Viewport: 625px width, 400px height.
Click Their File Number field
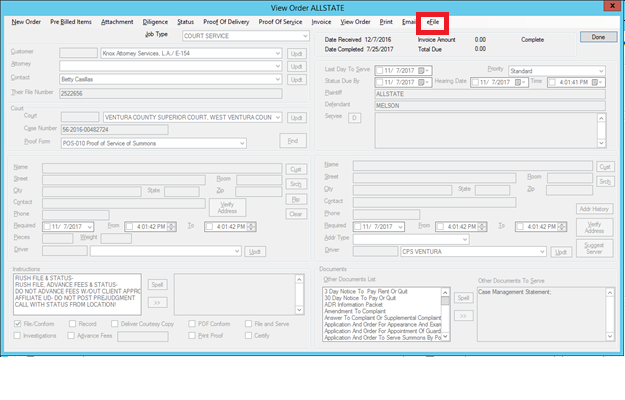(x=171, y=94)
